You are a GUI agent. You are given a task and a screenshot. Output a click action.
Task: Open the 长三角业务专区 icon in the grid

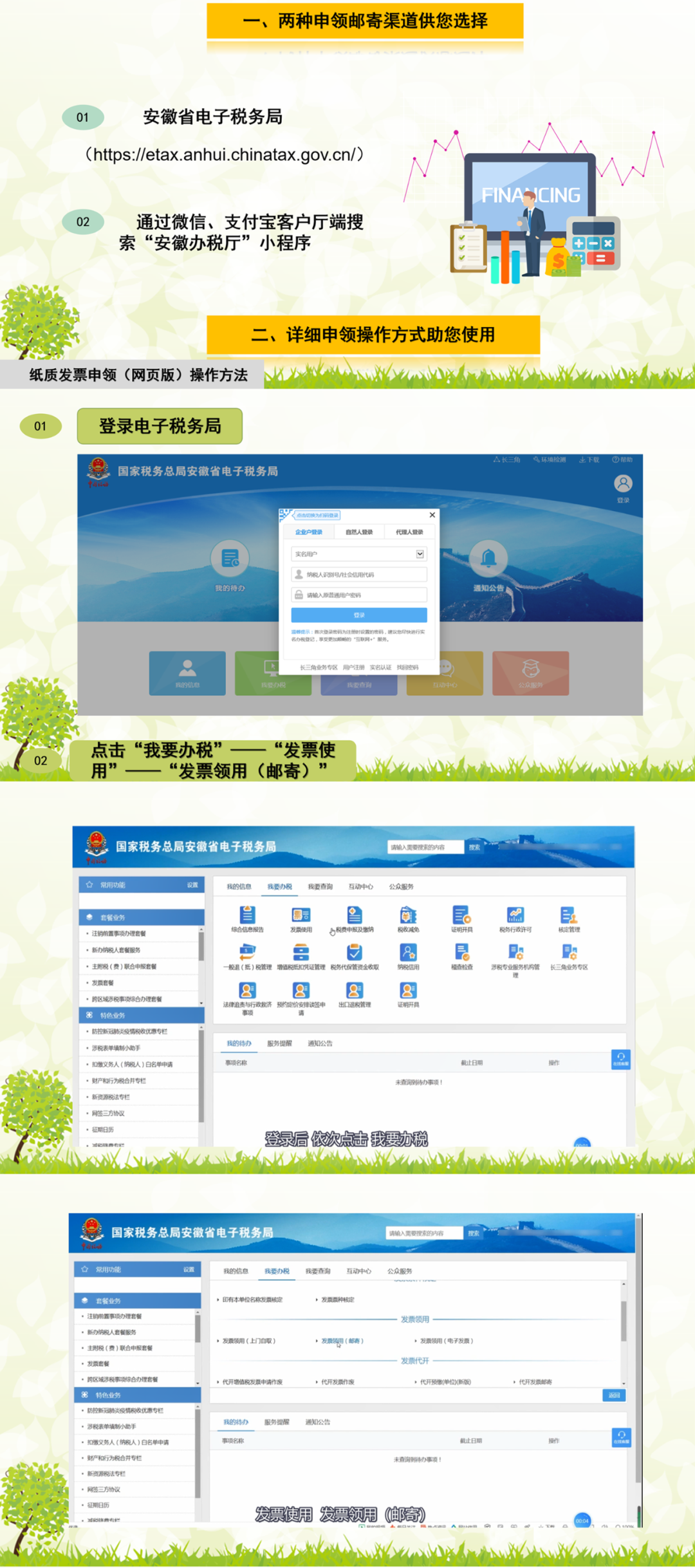coord(569,952)
